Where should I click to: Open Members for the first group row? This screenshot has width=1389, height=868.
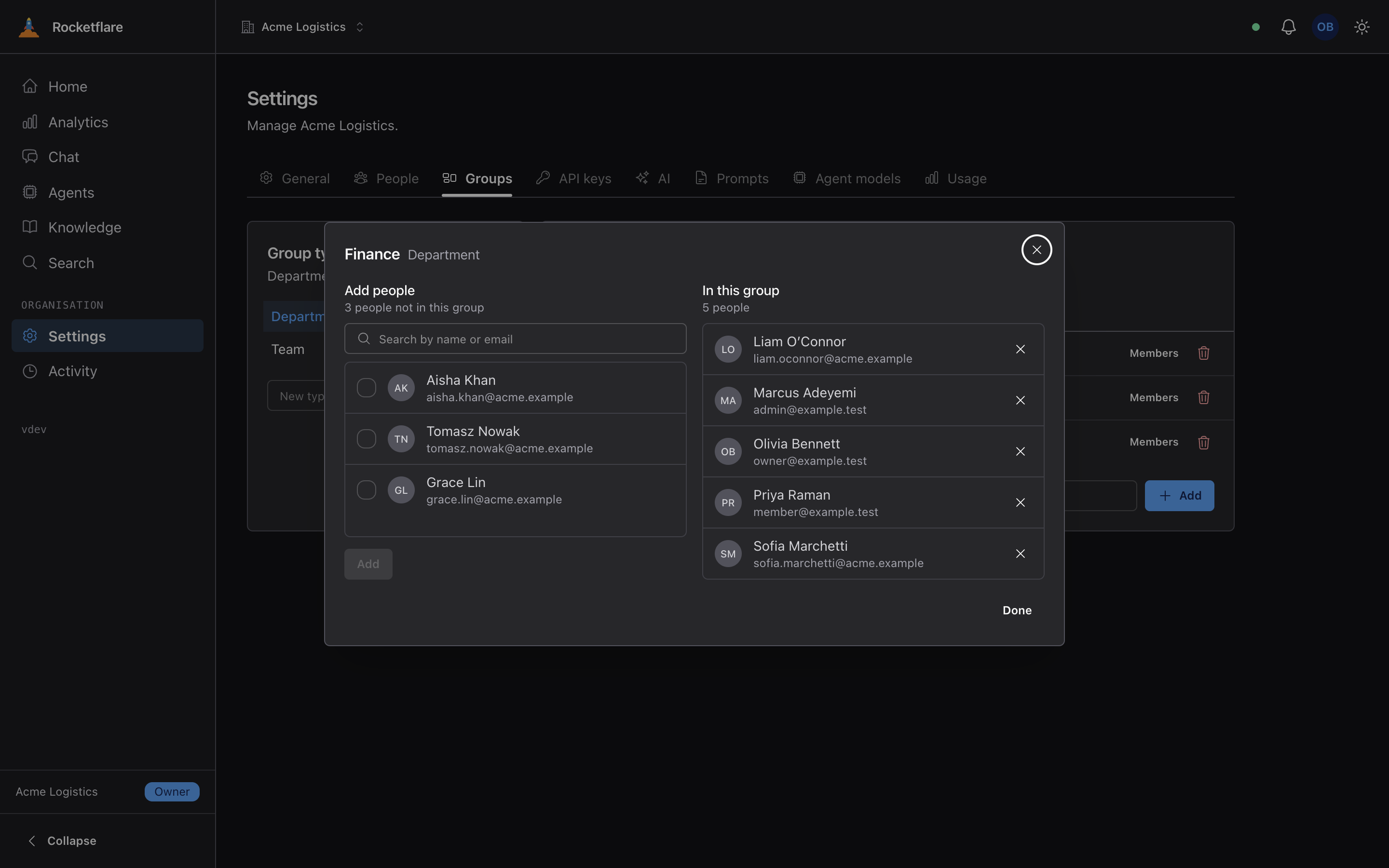pos(1154,353)
